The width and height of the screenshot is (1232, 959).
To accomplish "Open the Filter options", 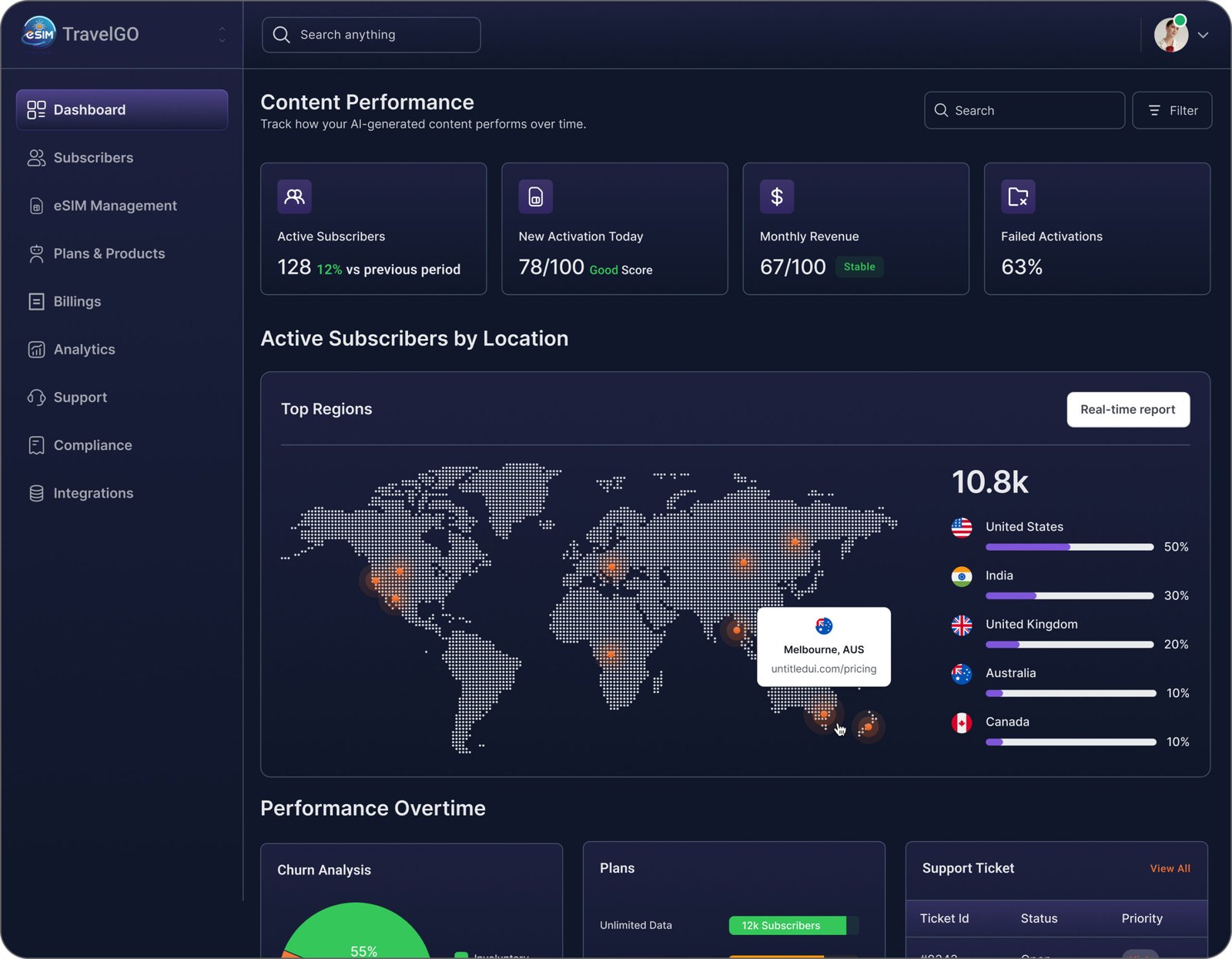I will pyautogui.click(x=1172, y=111).
